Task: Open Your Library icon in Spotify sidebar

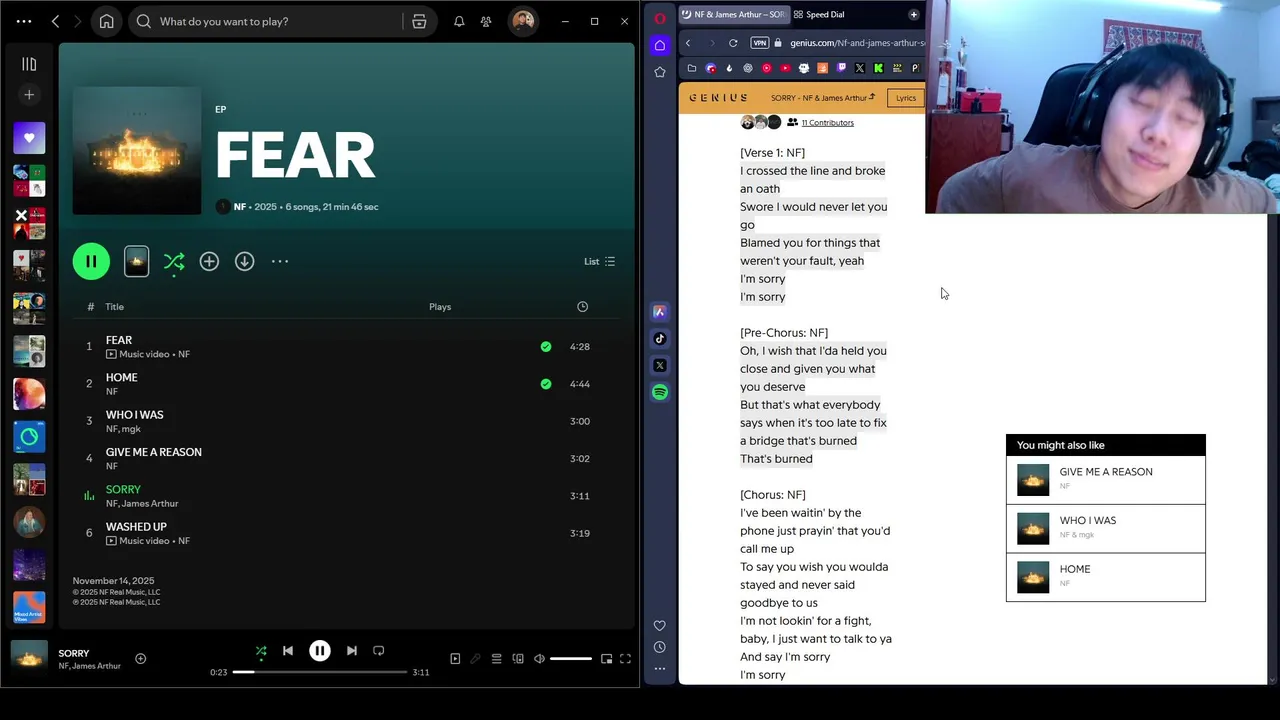Action: (x=29, y=64)
